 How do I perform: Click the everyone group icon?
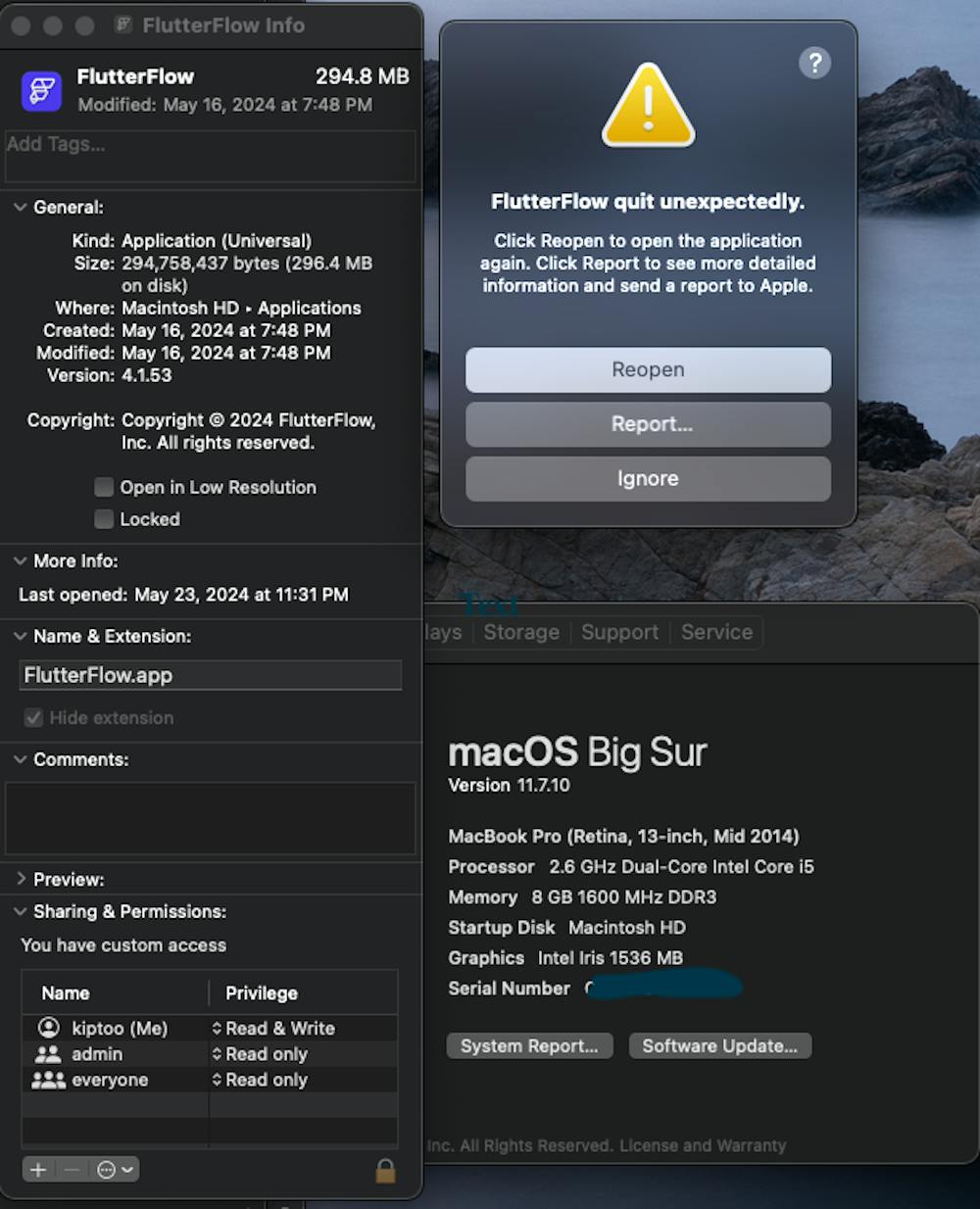(48, 1080)
